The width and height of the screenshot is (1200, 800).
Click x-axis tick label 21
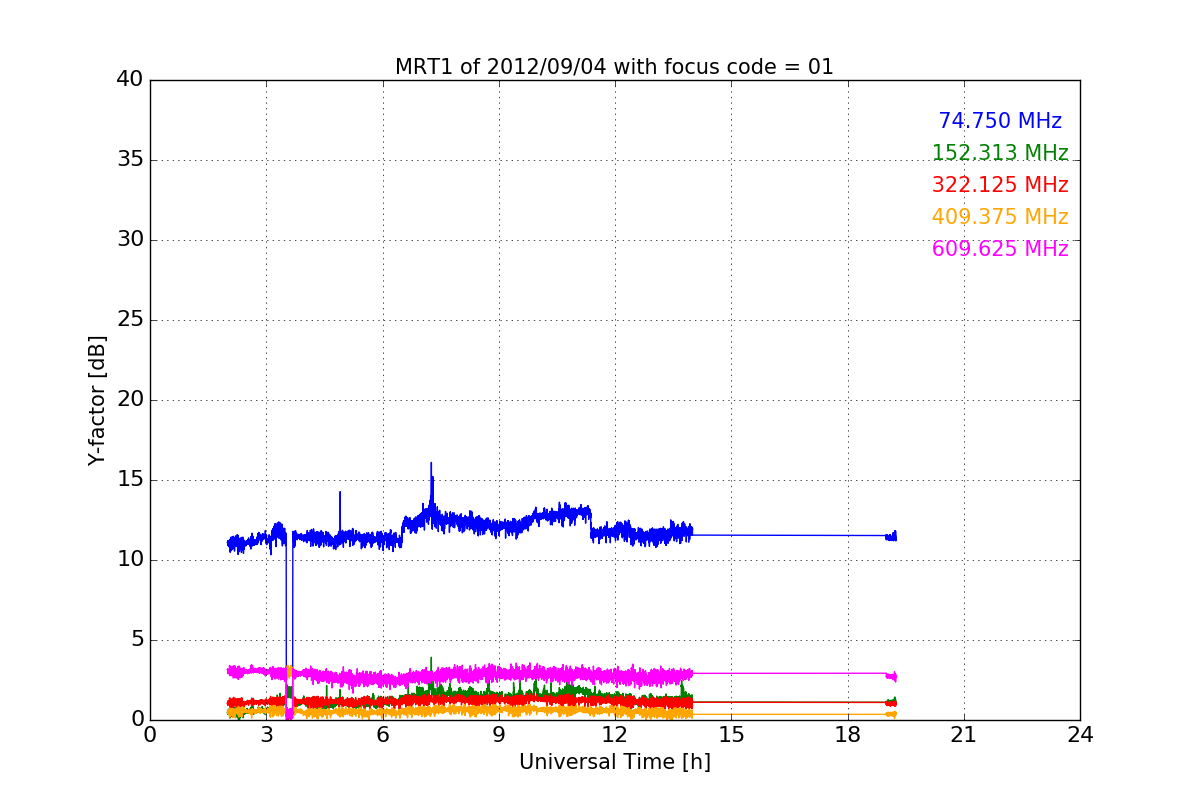tap(964, 735)
